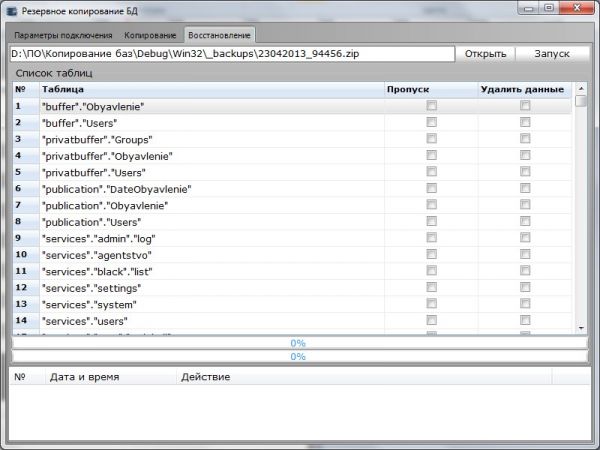
Task: Enable Пропуск for "services"."users"
Action: (x=431, y=320)
